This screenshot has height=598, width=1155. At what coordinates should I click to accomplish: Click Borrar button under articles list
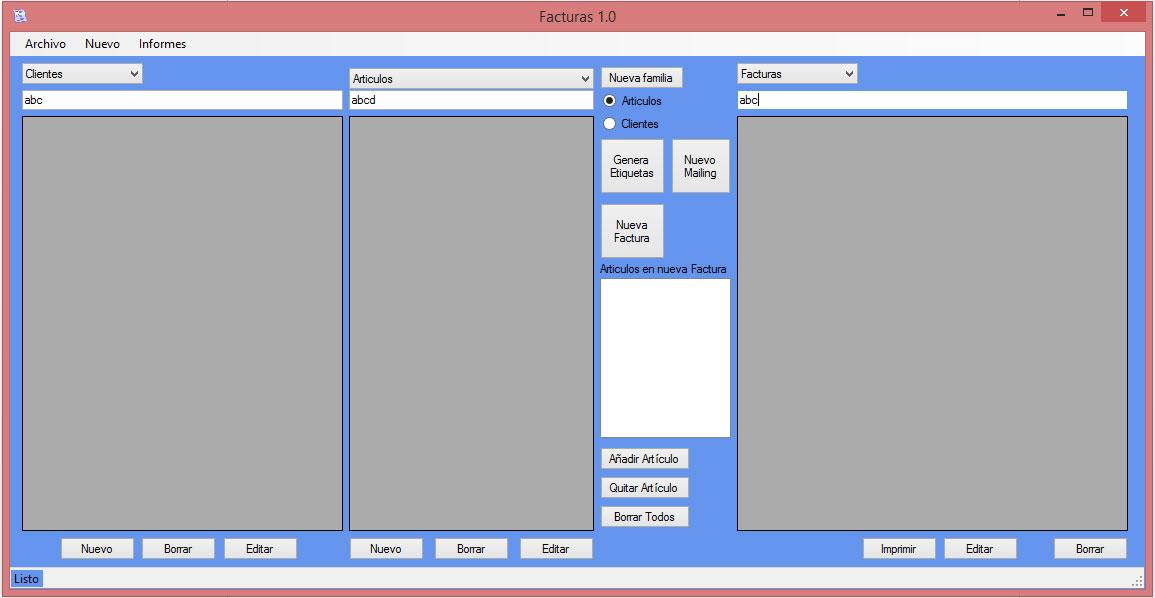tap(471, 549)
